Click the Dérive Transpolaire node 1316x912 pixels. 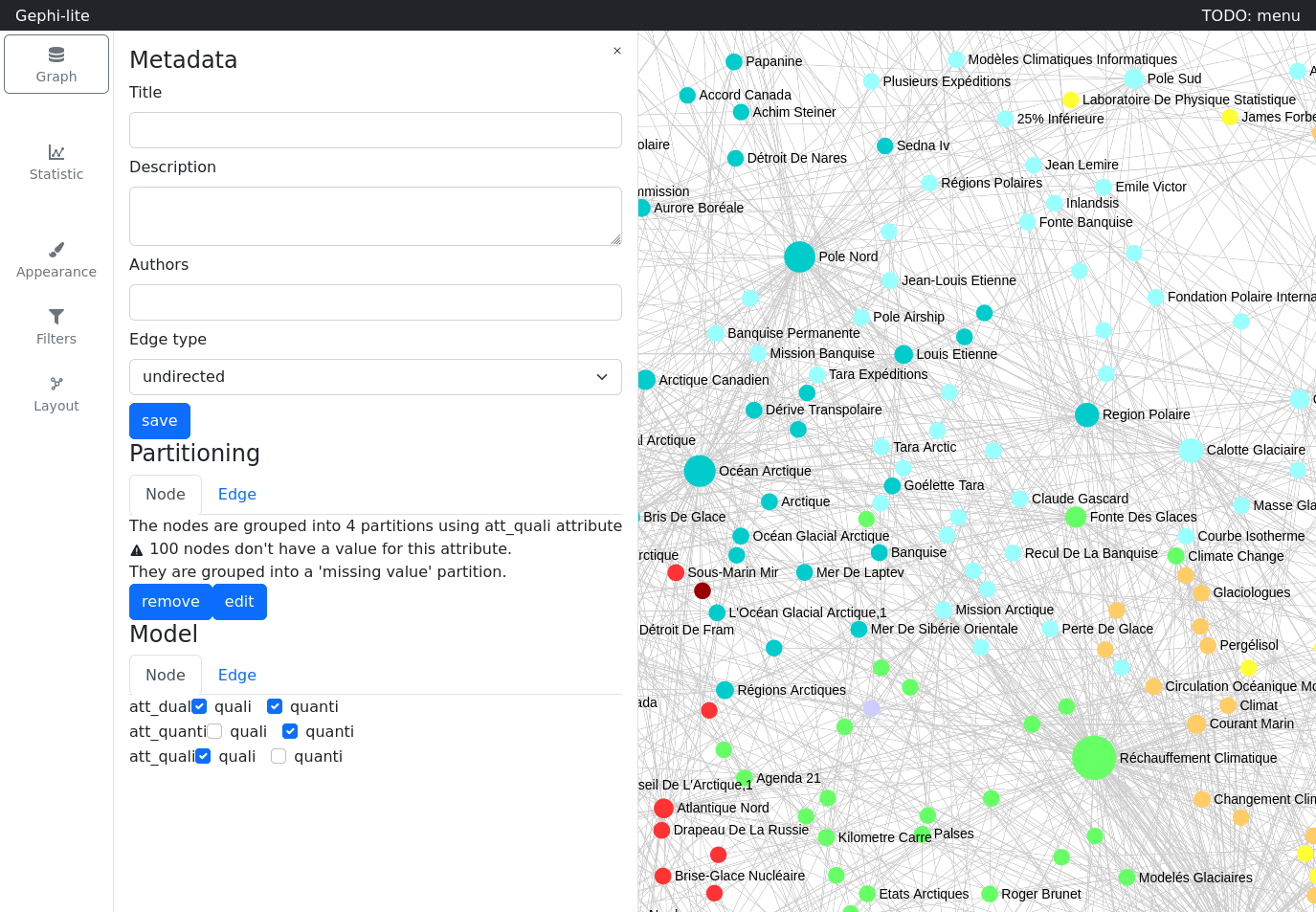[754, 410]
